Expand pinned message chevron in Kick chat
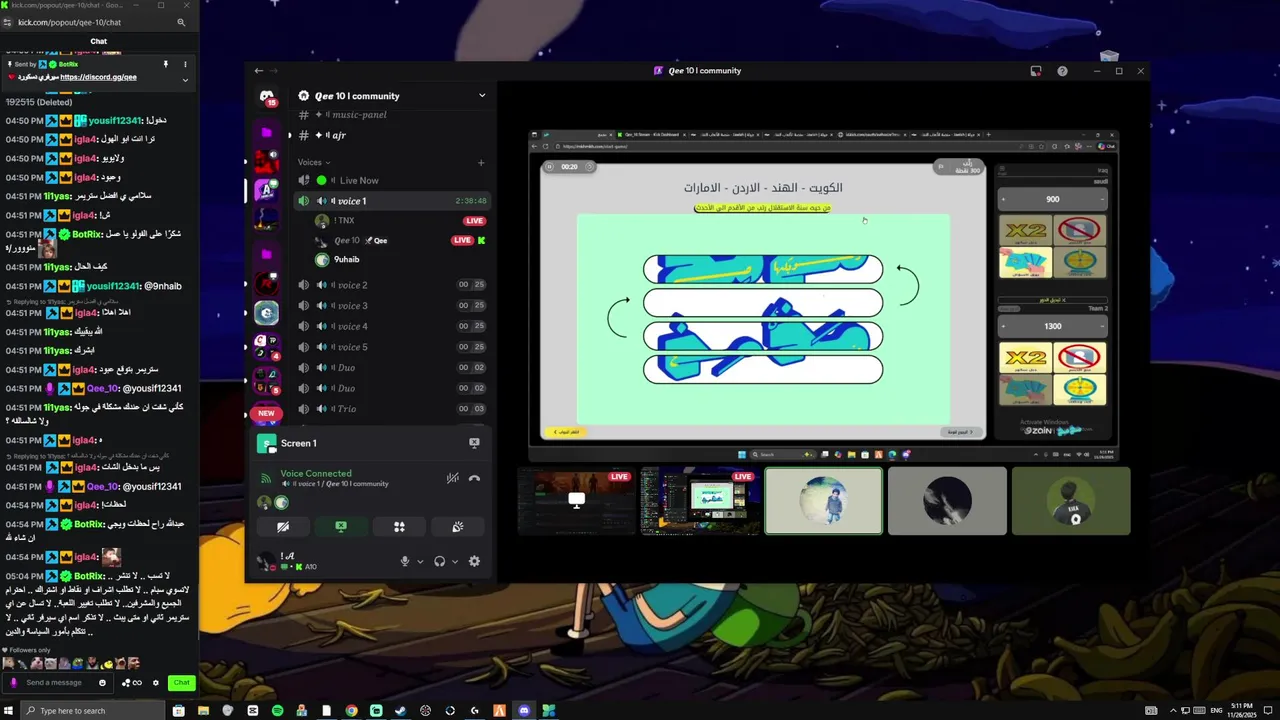The image size is (1280, 720). (185, 80)
